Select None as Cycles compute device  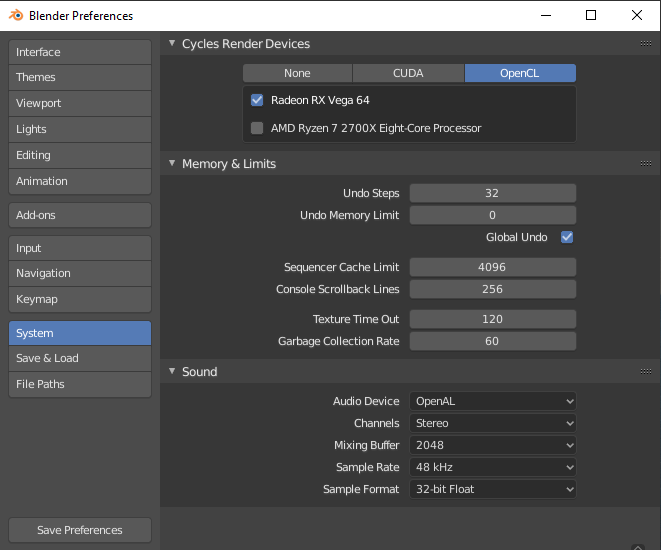(x=297, y=73)
